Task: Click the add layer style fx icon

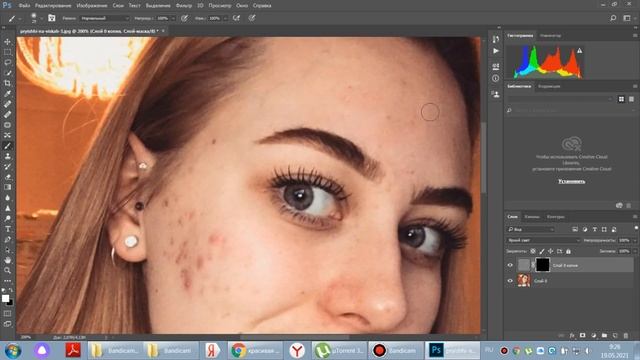Action: click(x=572, y=336)
